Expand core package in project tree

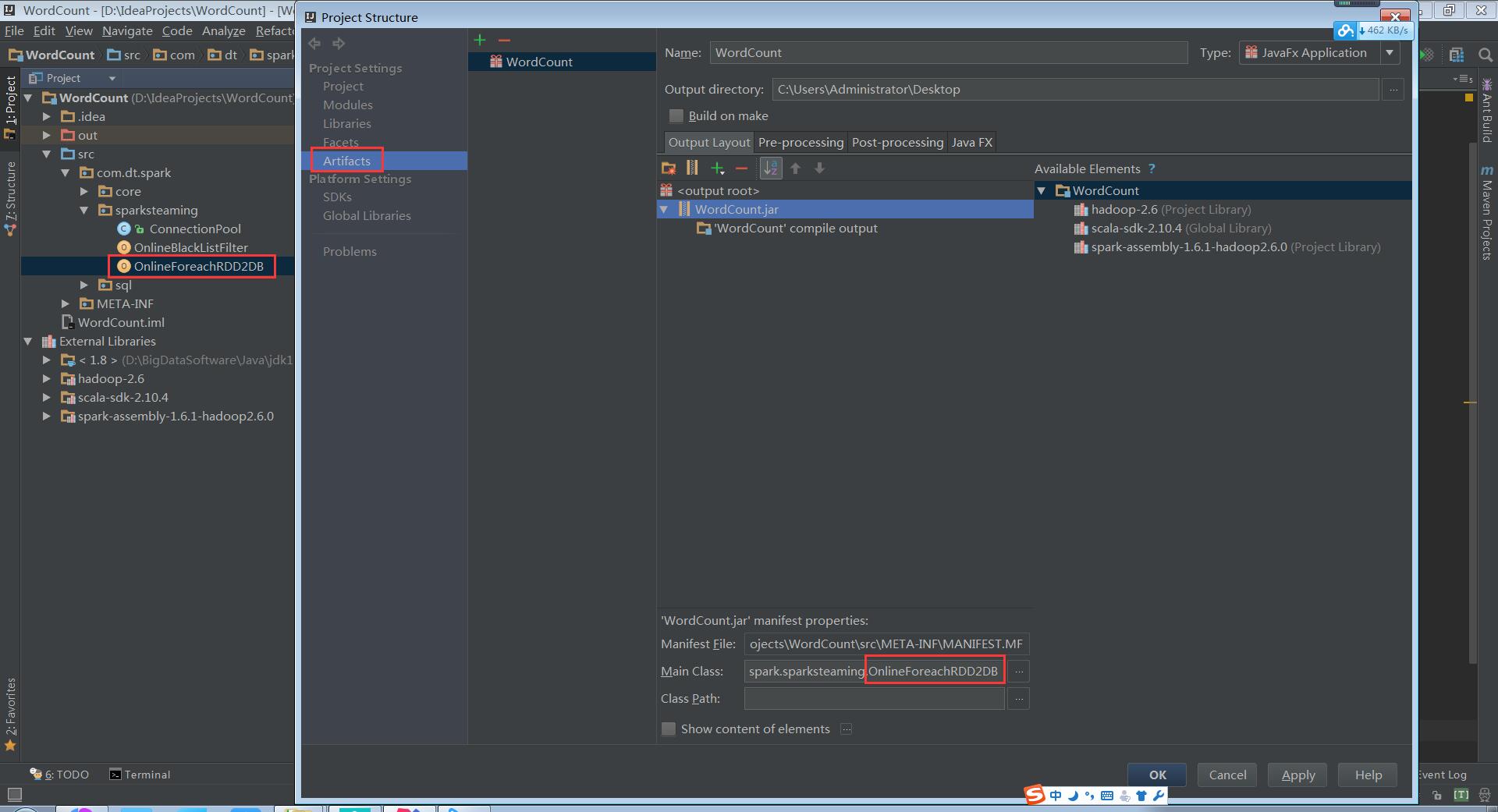[84, 192]
